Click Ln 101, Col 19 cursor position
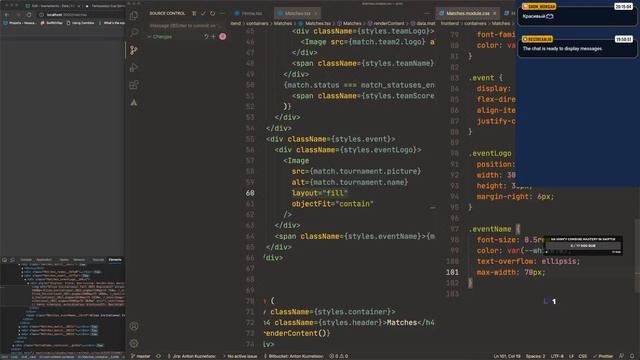Screen dimensions: 640x360 (507, 356)
